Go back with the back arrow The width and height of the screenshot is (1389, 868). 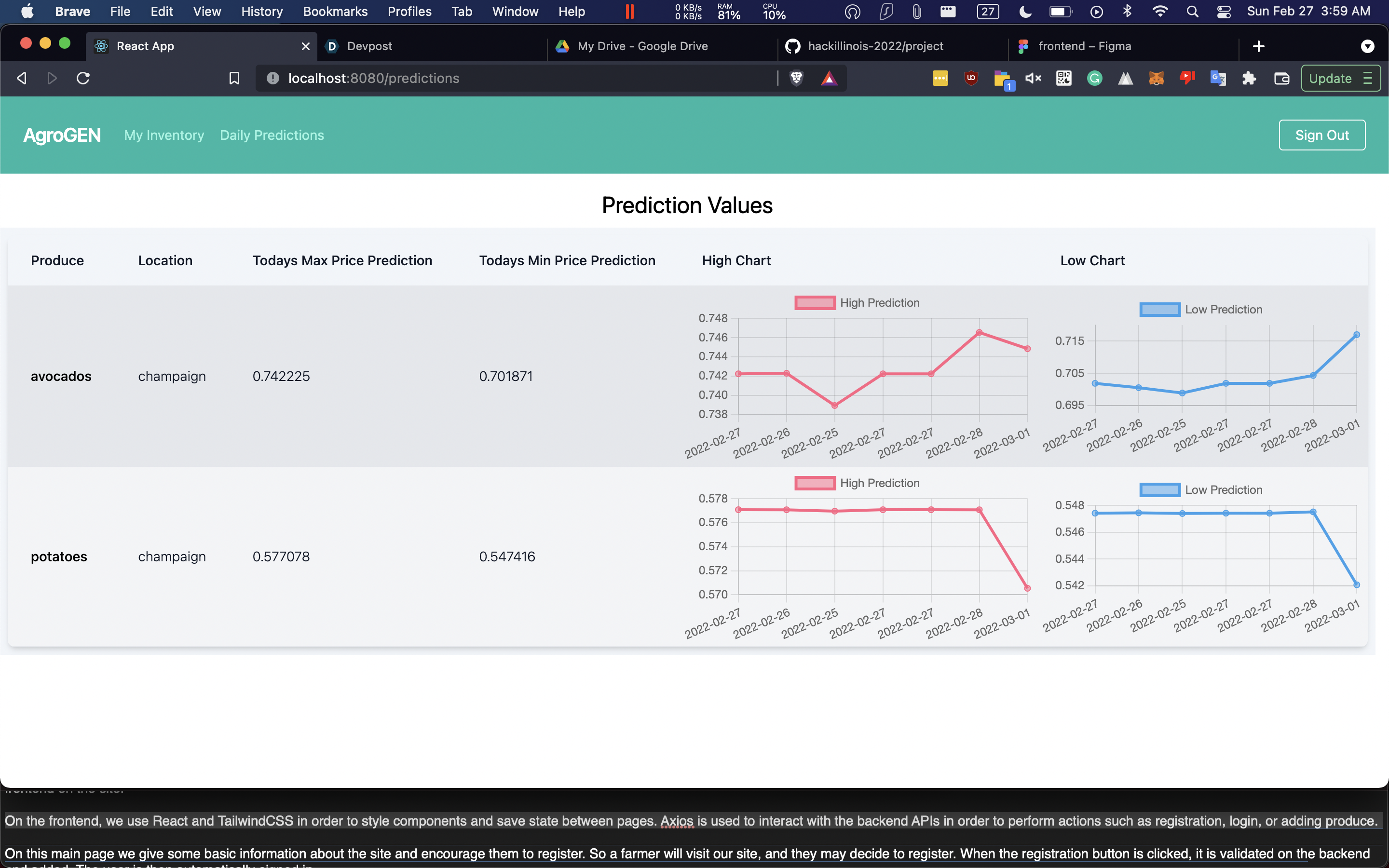click(x=22, y=78)
